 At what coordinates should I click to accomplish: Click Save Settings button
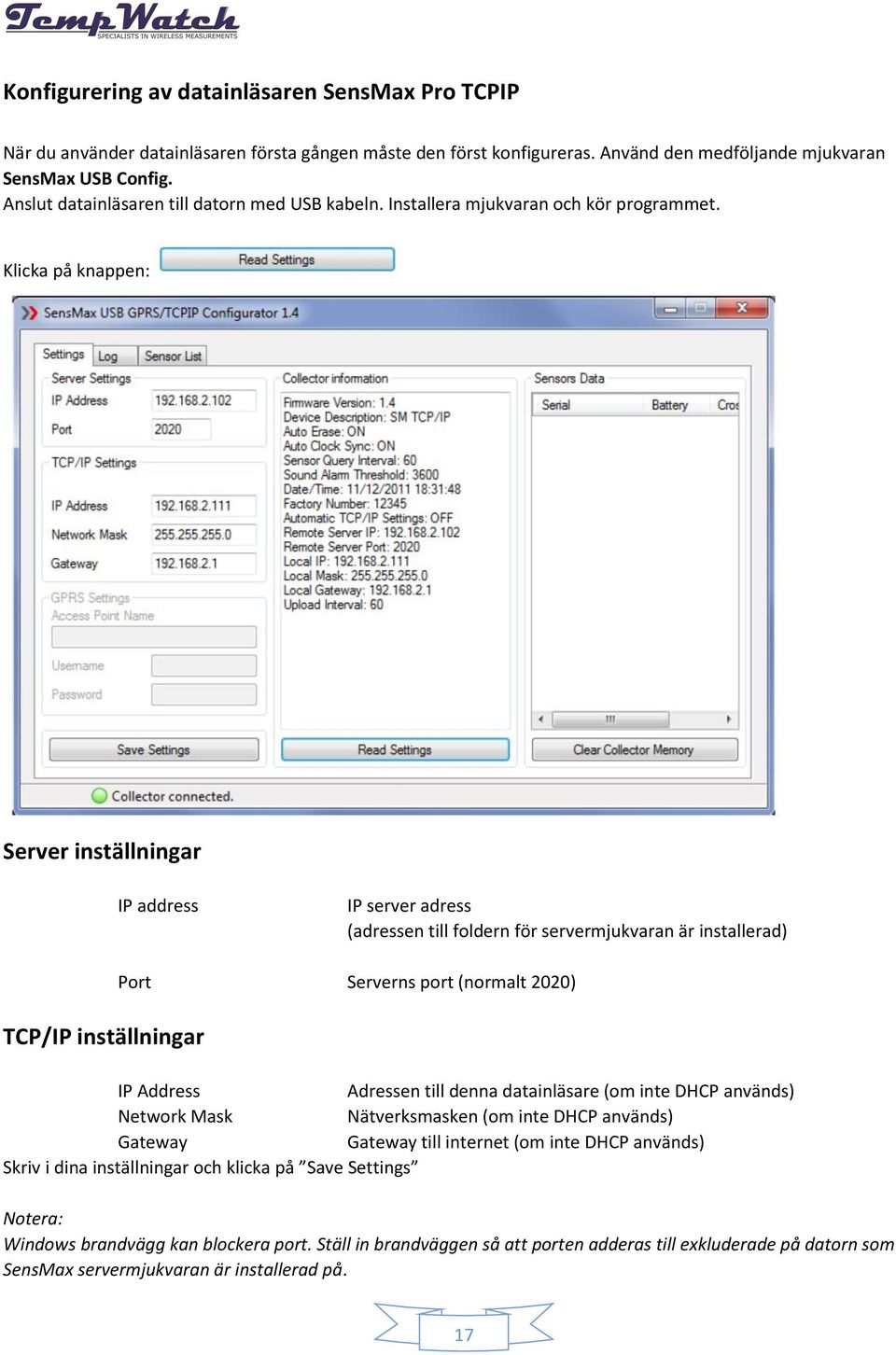click(153, 749)
